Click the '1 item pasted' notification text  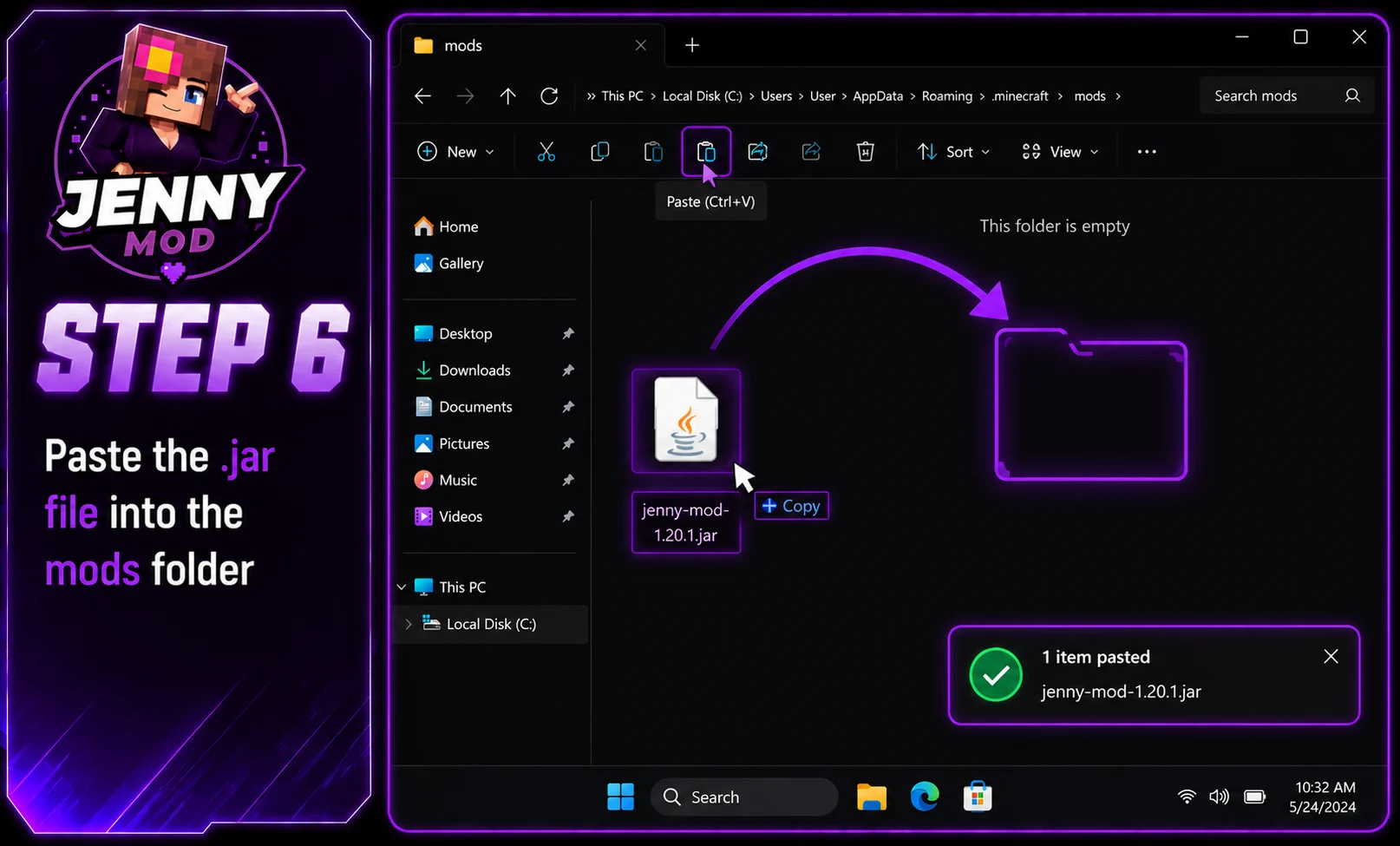pyautogui.click(x=1096, y=657)
